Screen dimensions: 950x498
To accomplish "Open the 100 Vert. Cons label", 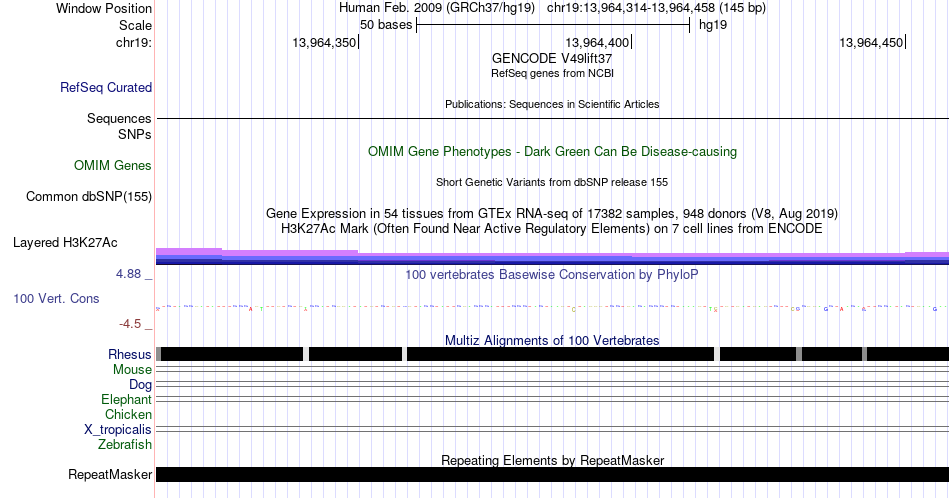I will click(56, 298).
